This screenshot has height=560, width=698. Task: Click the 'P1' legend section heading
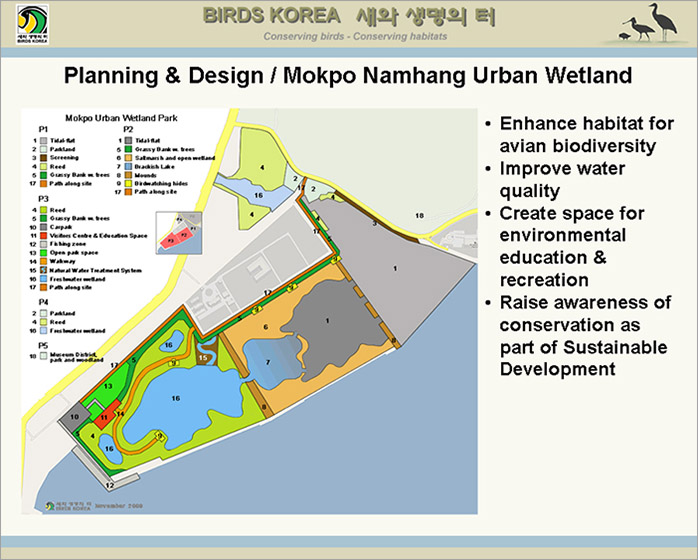(x=43, y=130)
